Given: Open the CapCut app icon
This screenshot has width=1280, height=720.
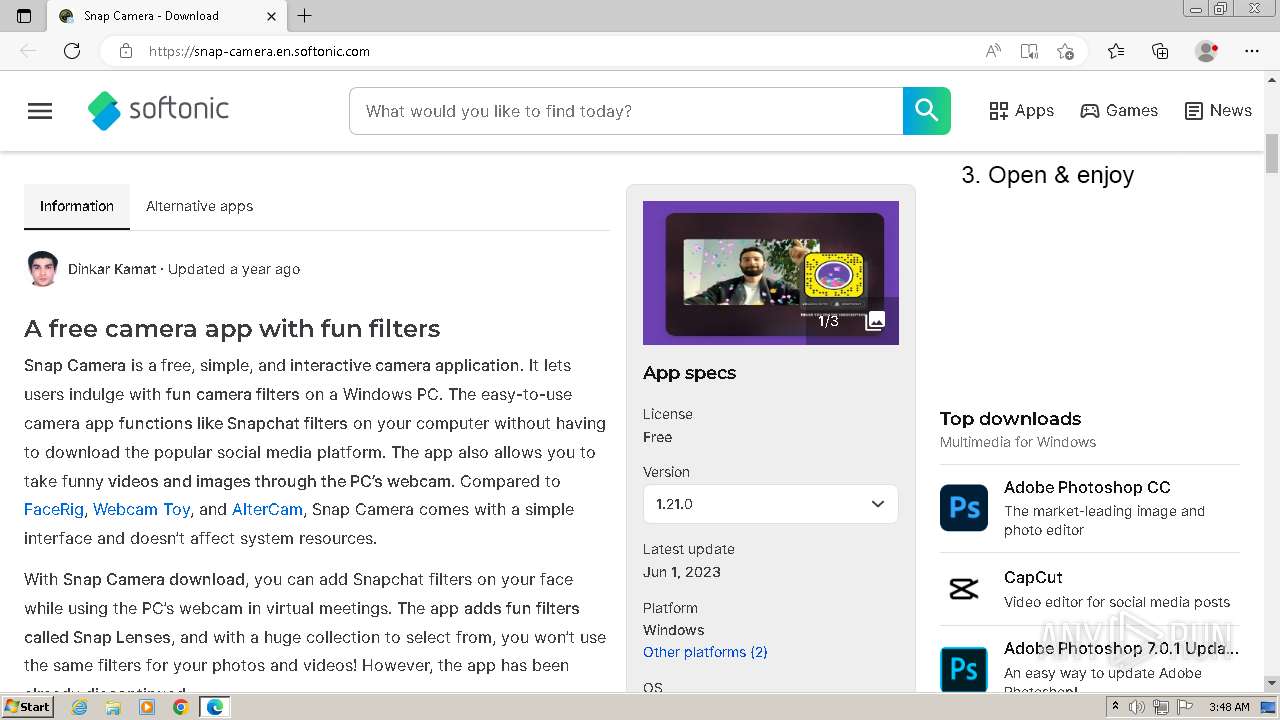Looking at the screenshot, I should 964,589.
